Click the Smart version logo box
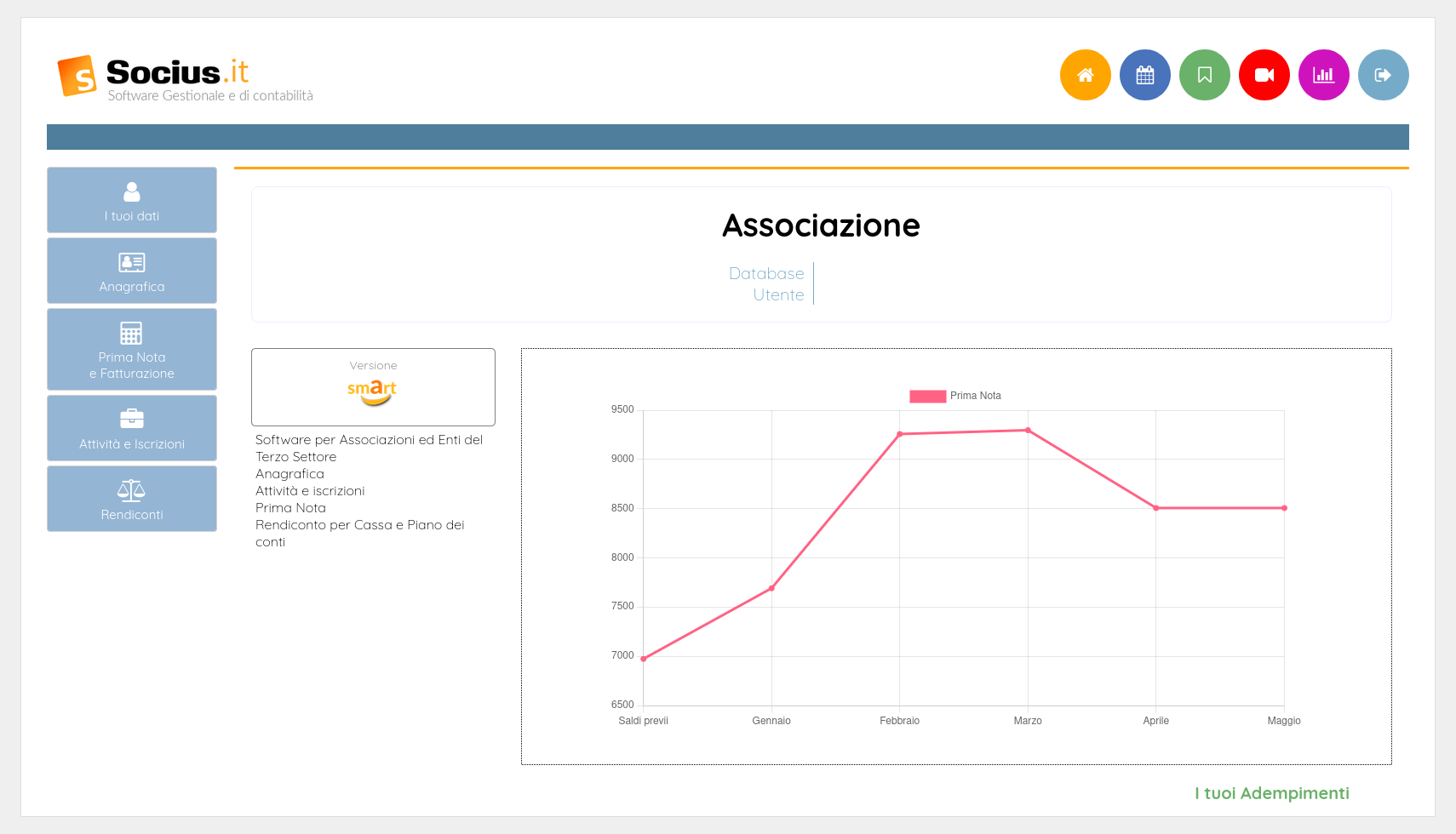Viewport: 1456px width, 834px height. click(x=373, y=387)
